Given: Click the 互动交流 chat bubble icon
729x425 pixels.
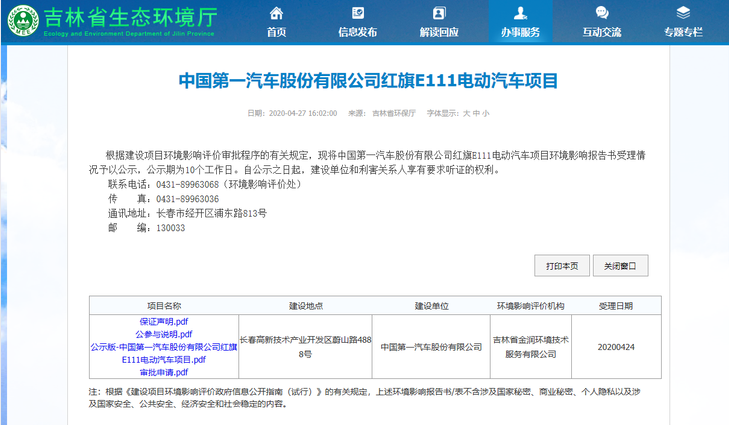Looking at the screenshot, I should [601, 13].
